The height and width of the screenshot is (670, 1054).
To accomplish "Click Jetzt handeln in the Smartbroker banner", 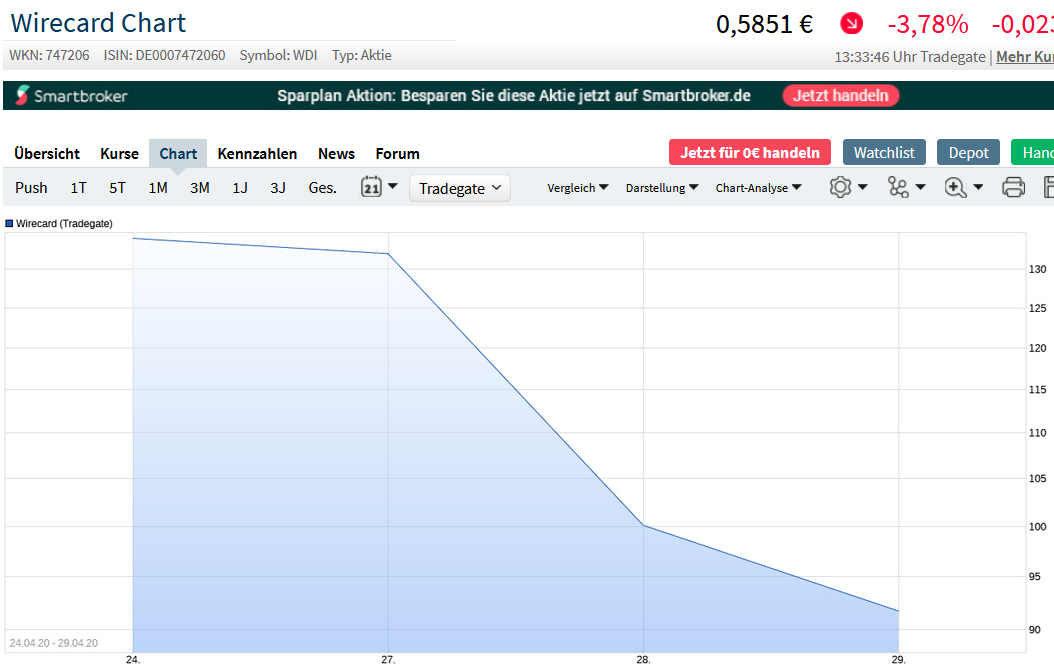I will click(x=840, y=95).
